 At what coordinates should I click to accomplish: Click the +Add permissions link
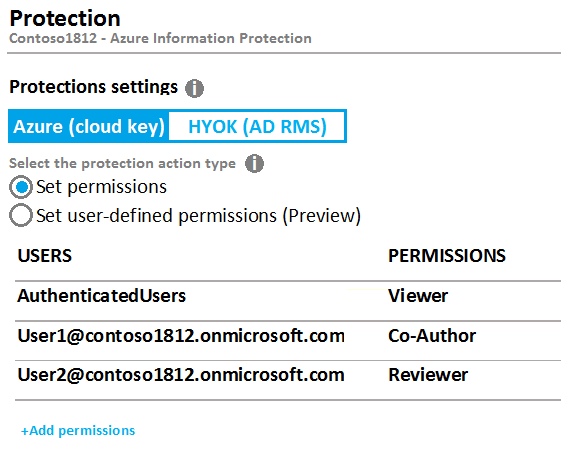pos(78,430)
